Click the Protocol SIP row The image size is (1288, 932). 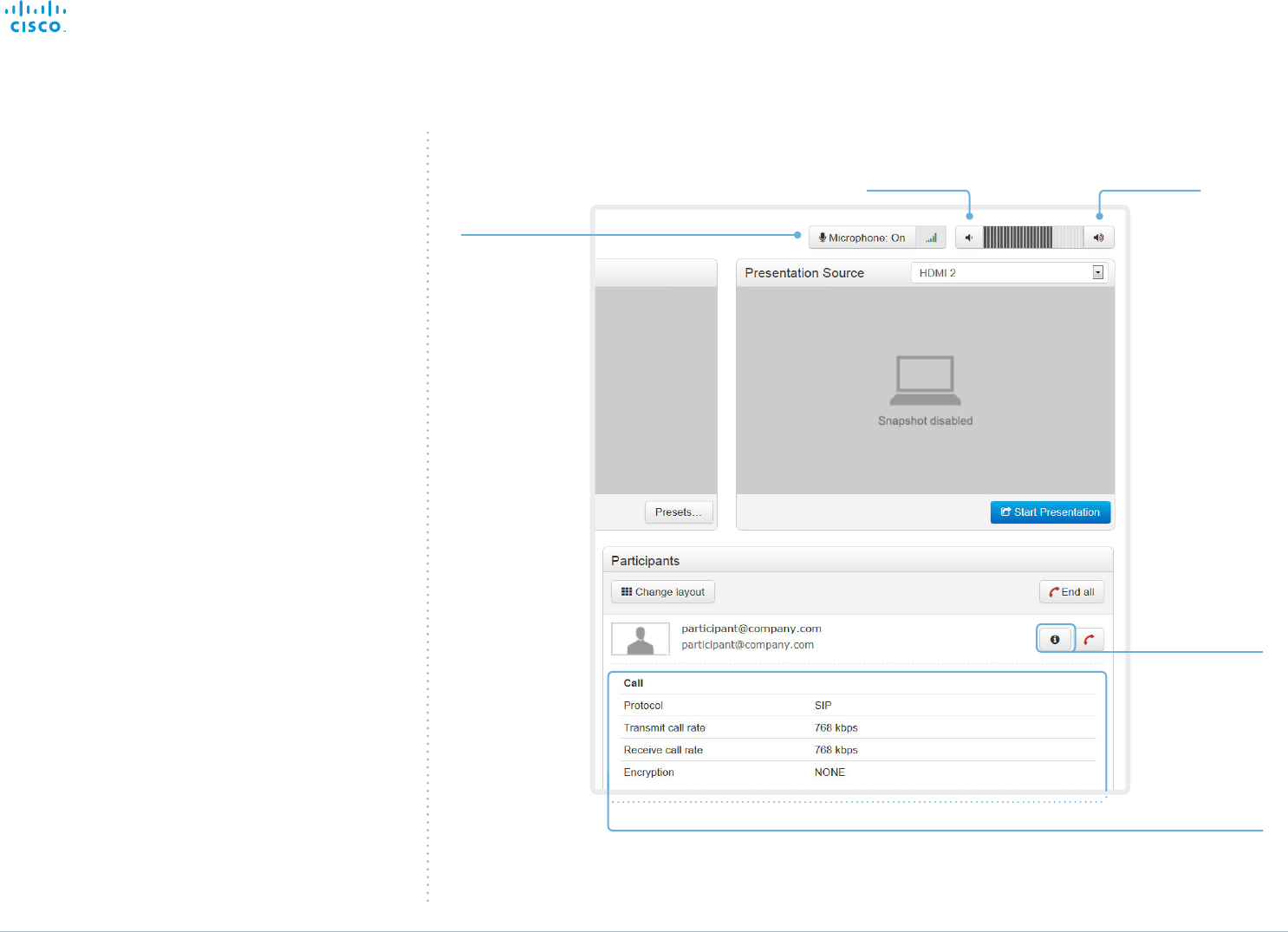click(858, 706)
